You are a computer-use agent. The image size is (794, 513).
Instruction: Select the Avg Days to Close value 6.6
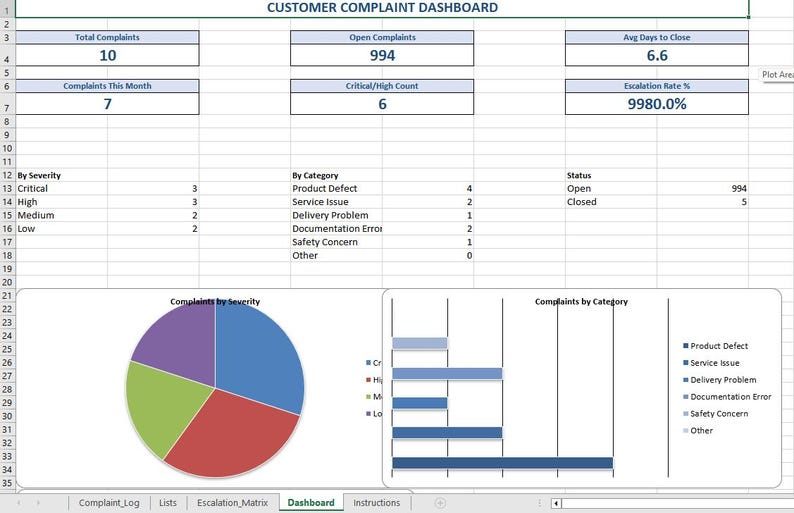point(657,55)
